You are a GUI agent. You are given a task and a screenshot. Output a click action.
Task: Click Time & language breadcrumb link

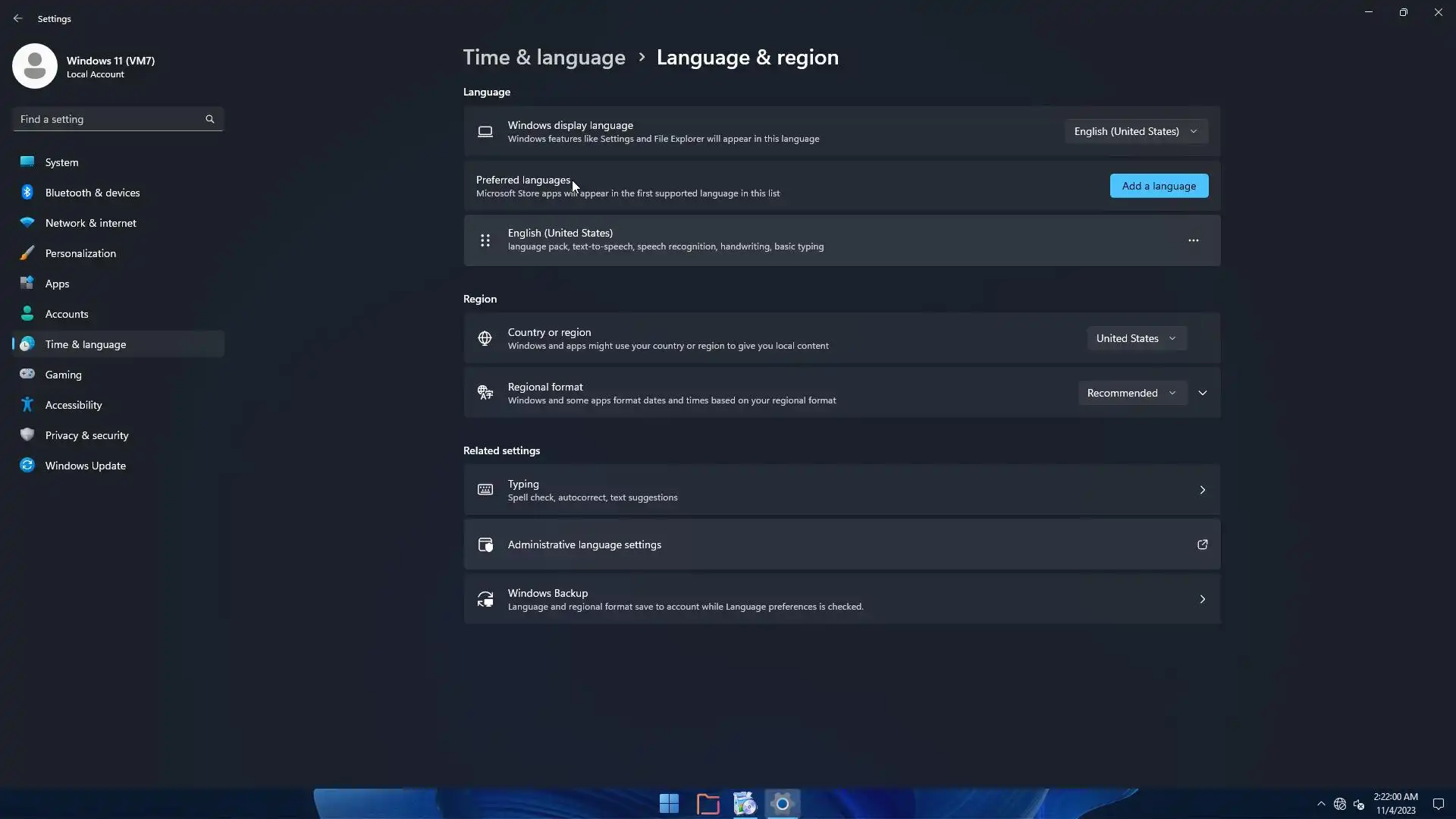pos(544,58)
